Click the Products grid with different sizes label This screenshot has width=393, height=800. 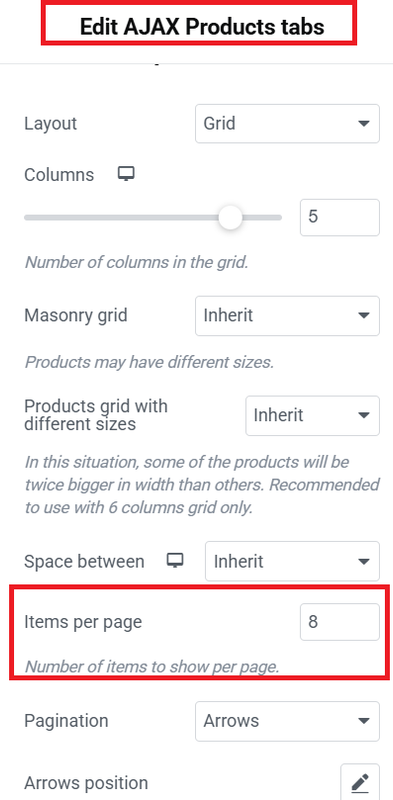[x=96, y=415]
